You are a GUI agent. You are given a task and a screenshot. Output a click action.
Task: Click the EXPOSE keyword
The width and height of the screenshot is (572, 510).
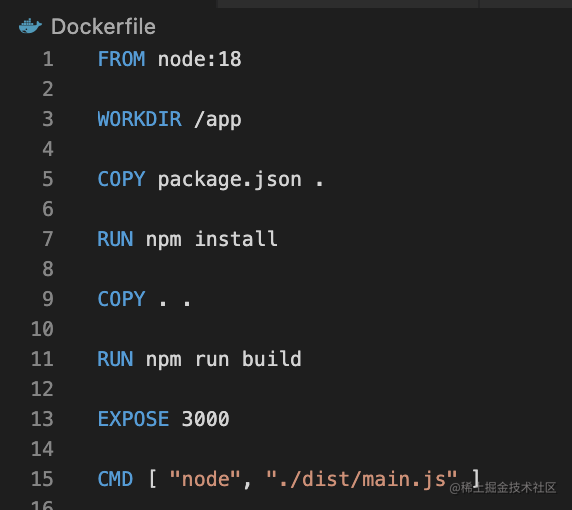click(133, 419)
